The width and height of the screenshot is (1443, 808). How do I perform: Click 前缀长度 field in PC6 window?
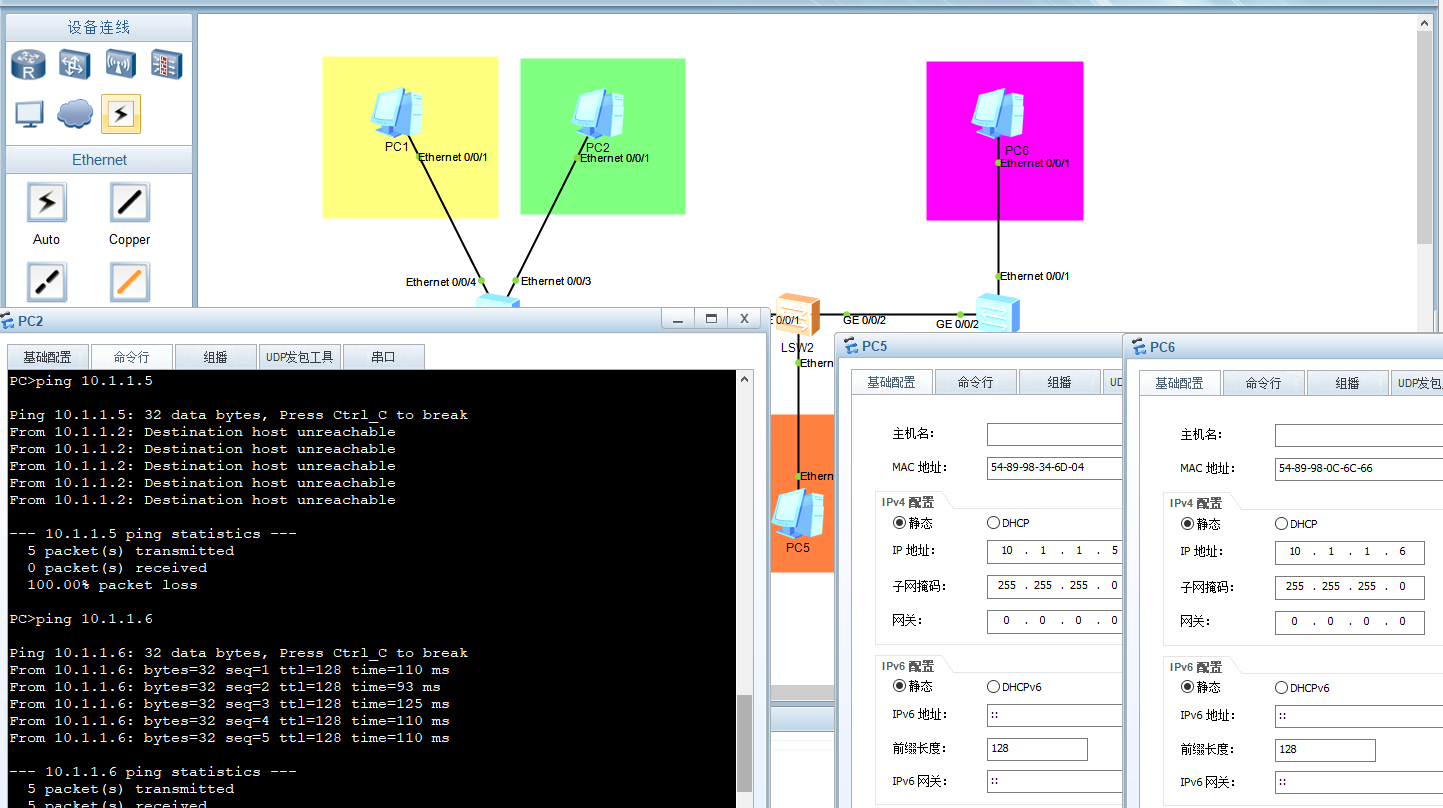pyautogui.click(x=1325, y=750)
